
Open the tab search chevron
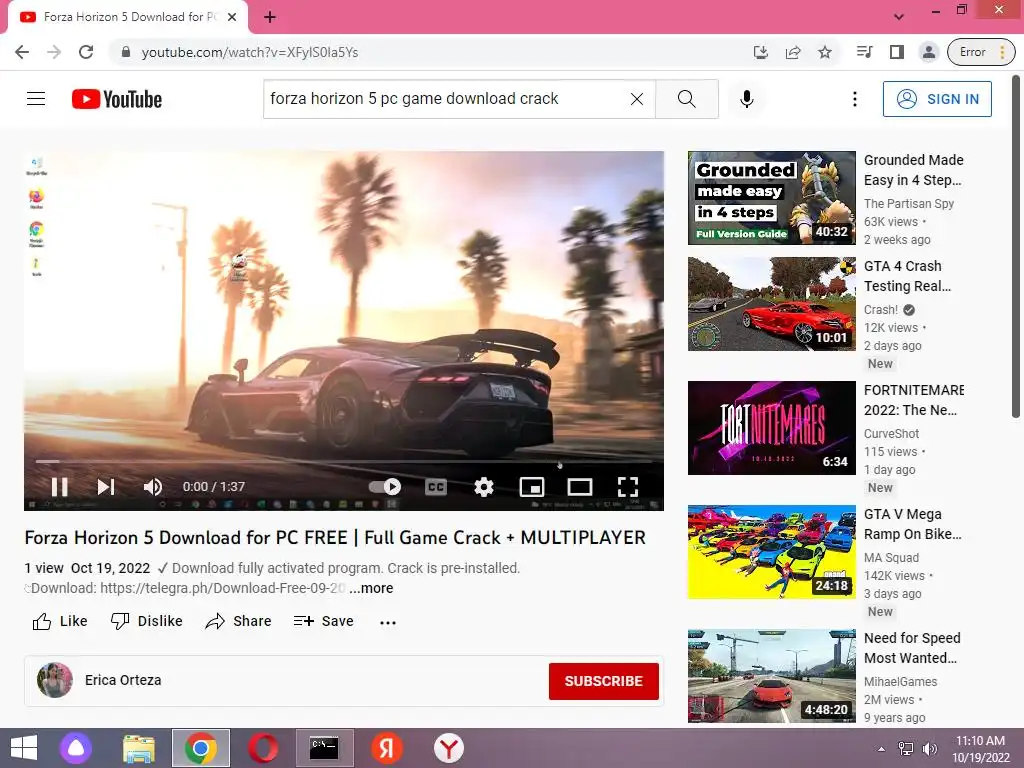[x=899, y=17]
